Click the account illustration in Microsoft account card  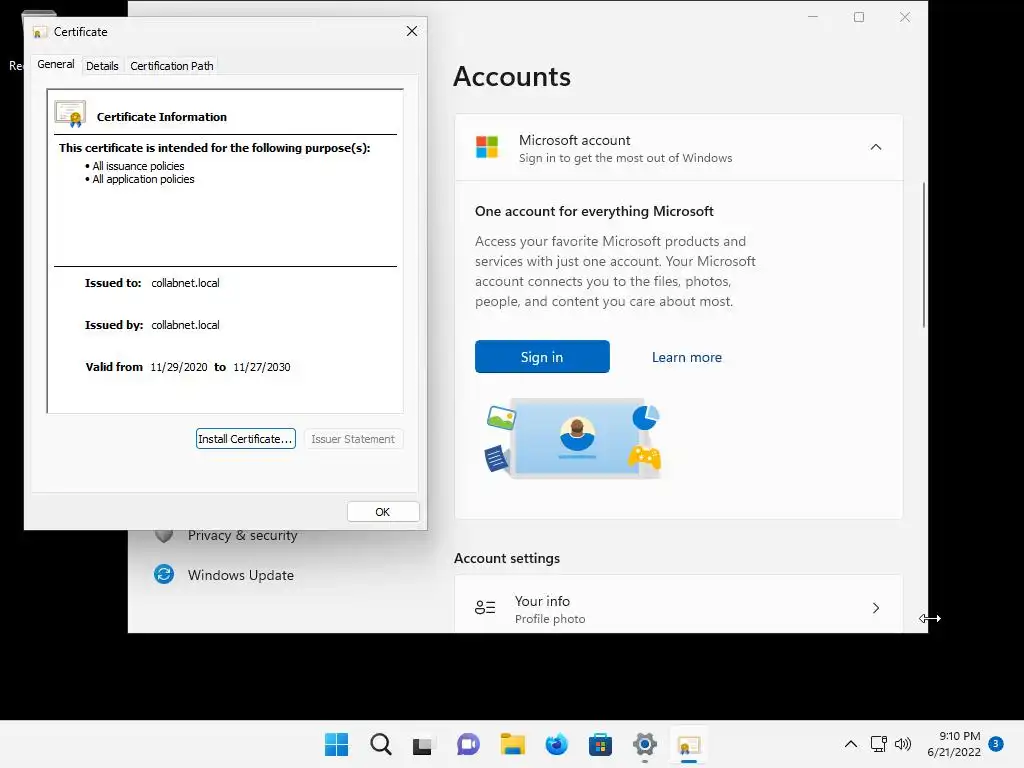pos(574,438)
